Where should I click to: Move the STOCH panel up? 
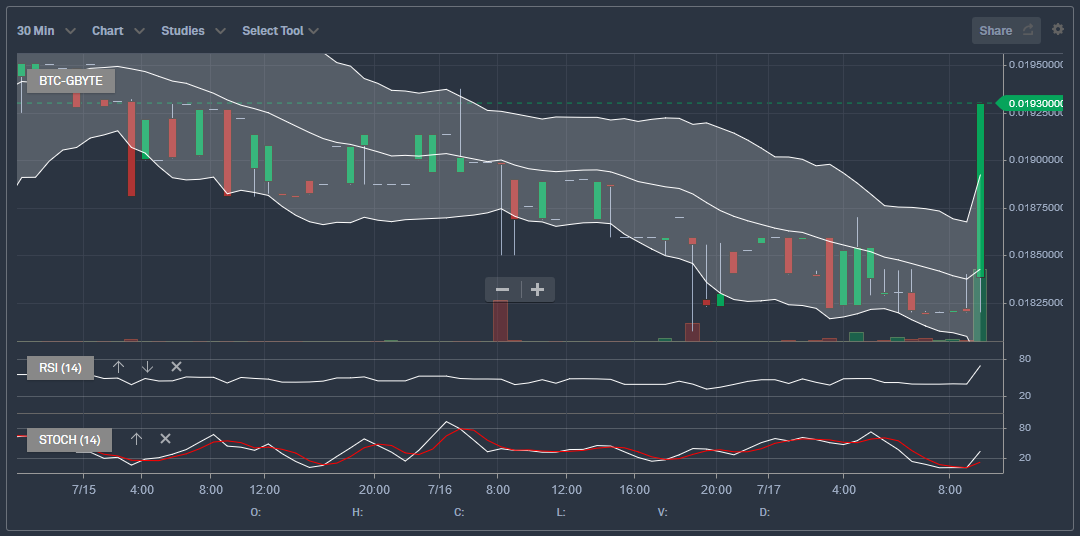136,438
